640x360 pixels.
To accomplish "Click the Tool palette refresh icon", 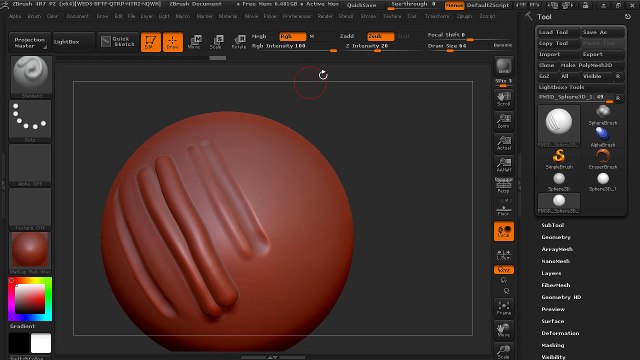I will (x=628, y=16).
